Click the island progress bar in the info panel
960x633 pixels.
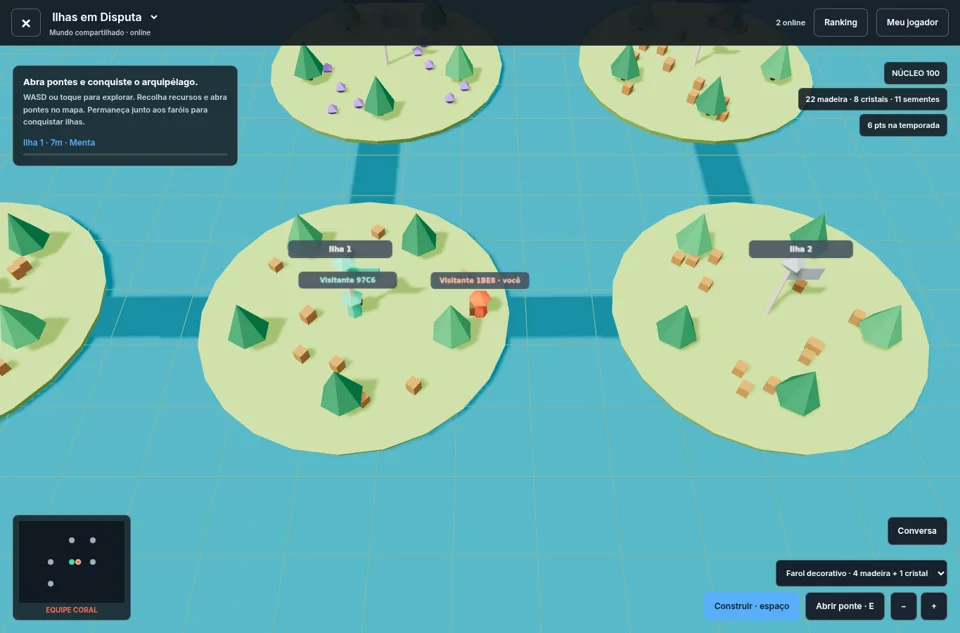click(x=125, y=154)
